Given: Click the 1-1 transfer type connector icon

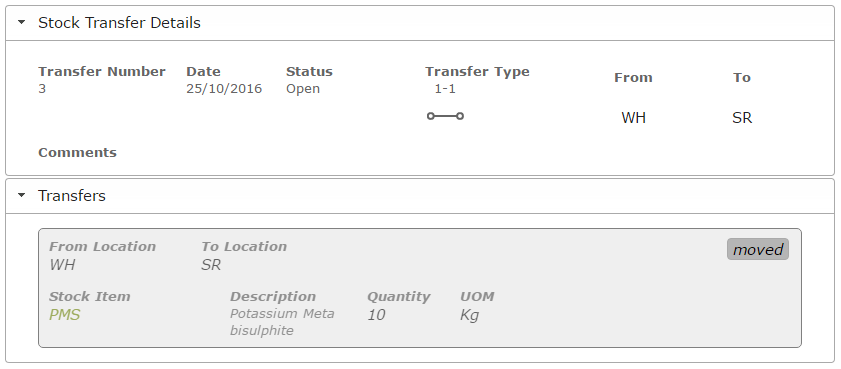Looking at the screenshot, I should click(x=445, y=116).
